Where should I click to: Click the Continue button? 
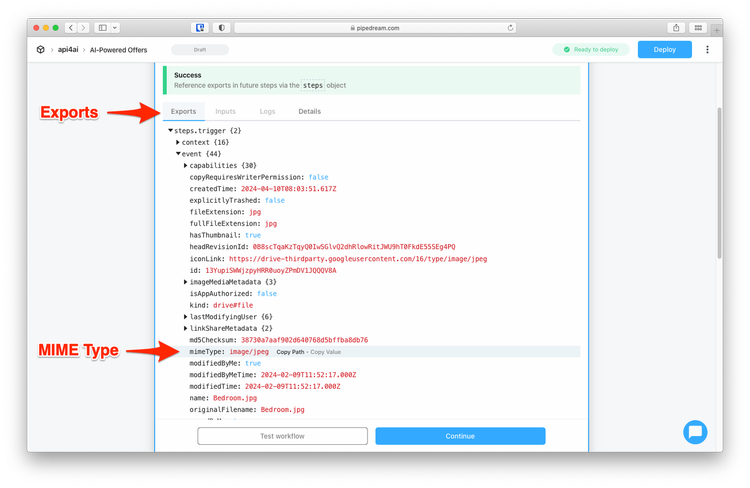(460, 436)
